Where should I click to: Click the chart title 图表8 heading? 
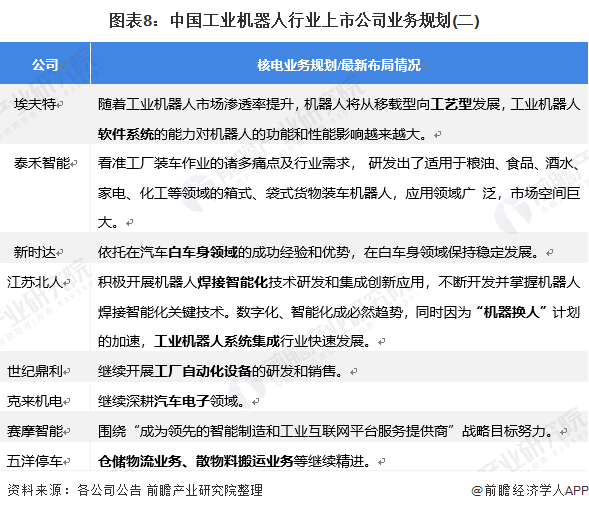click(x=294, y=20)
